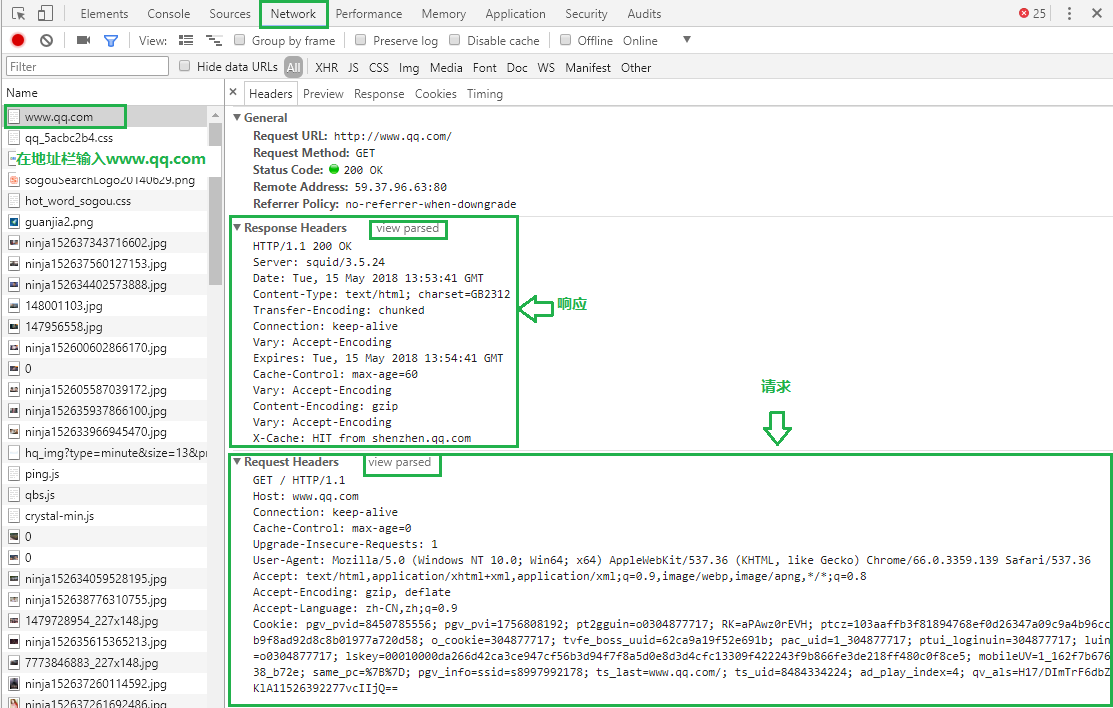Select the ninja152637343716602.jpg request
The image size is (1113, 708).
[x=106, y=243]
